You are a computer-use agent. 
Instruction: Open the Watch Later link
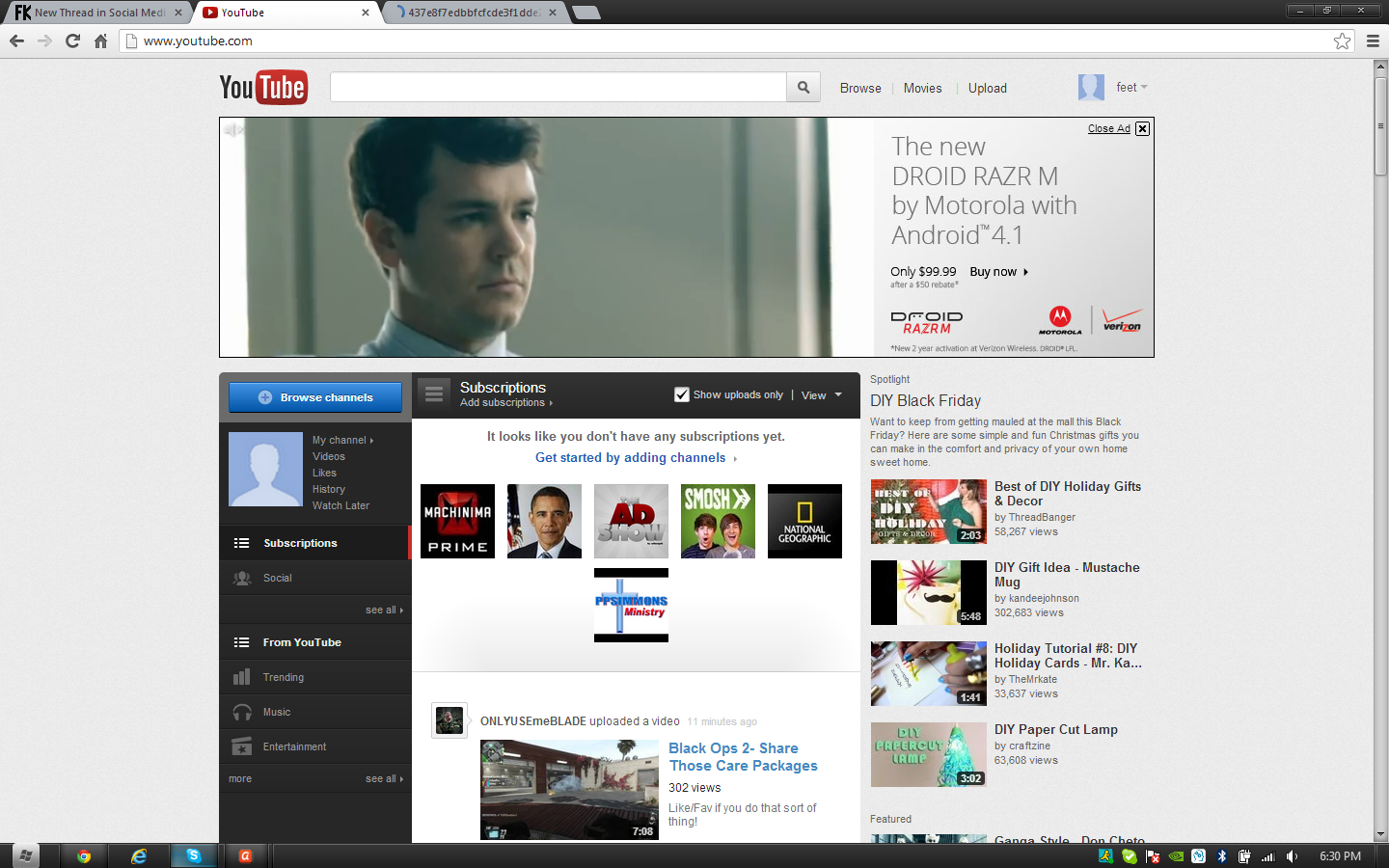(340, 505)
